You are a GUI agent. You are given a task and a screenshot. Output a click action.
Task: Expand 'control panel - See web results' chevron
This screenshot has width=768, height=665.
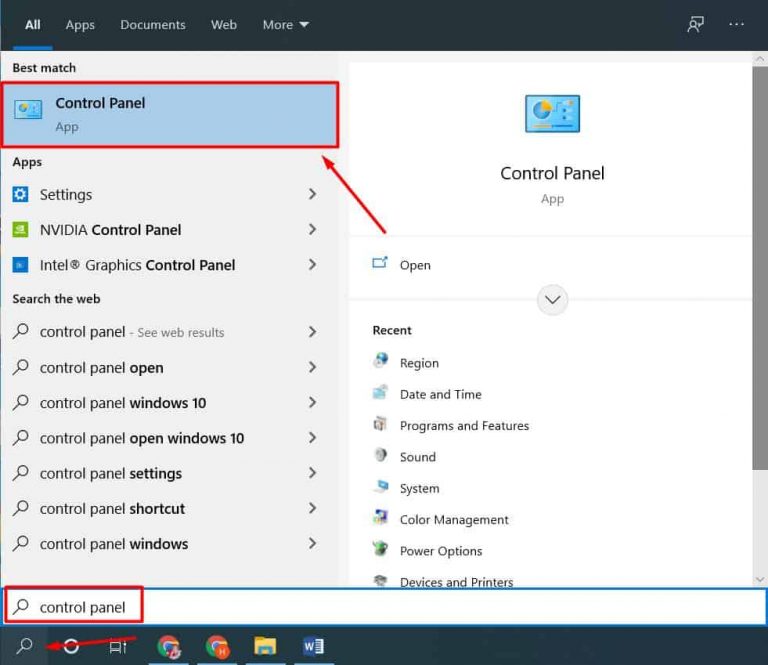[312, 332]
